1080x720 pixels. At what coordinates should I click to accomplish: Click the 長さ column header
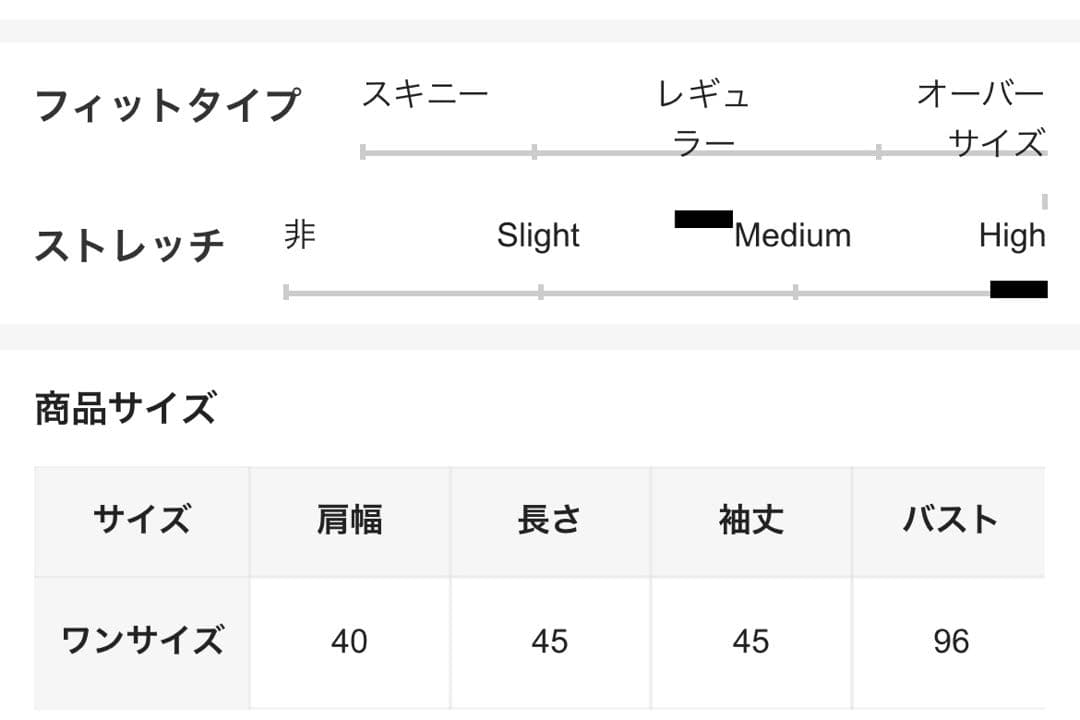point(550,521)
